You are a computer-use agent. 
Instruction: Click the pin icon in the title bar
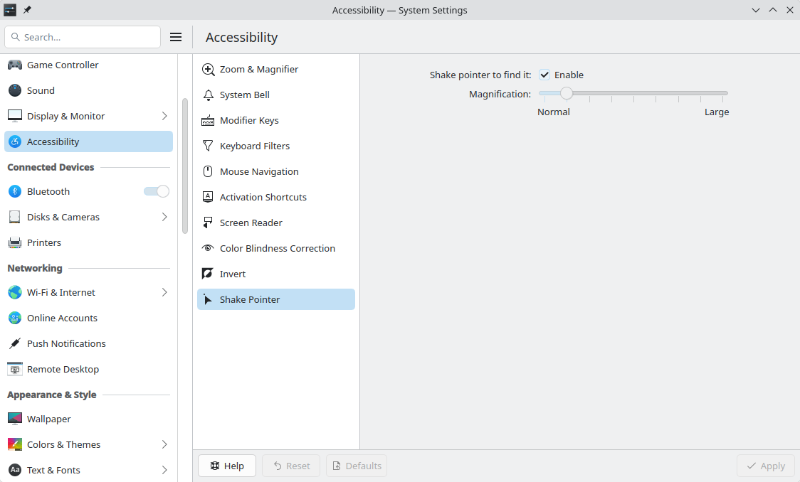[x=27, y=10]
